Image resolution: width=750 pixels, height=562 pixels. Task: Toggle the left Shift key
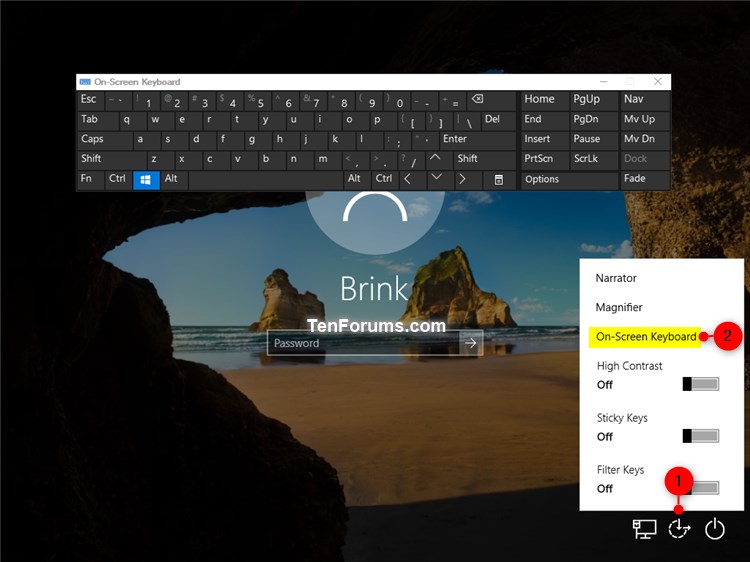coord(111,160)
